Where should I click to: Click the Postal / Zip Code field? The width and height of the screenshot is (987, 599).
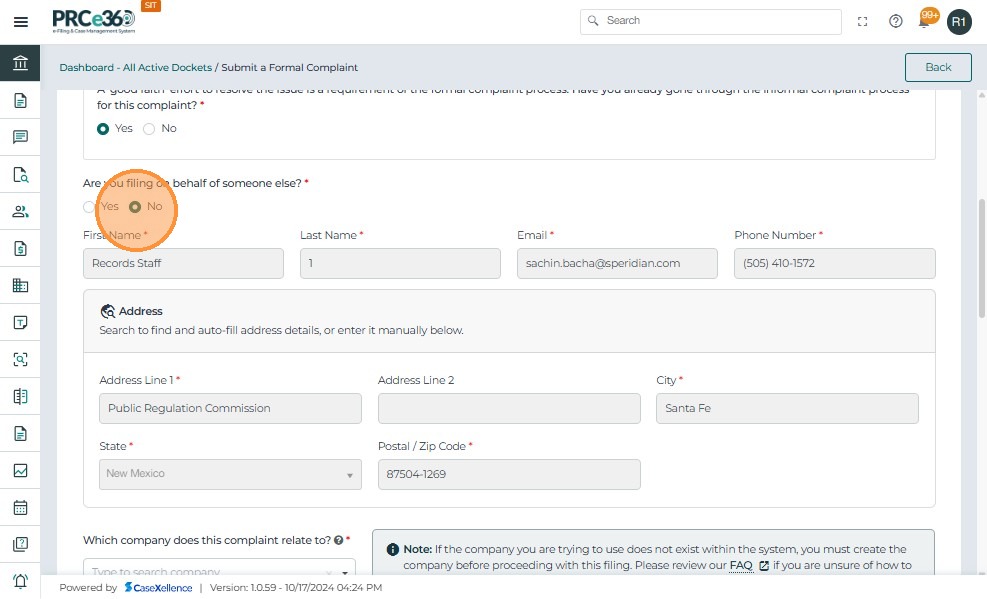pos(509,474)
